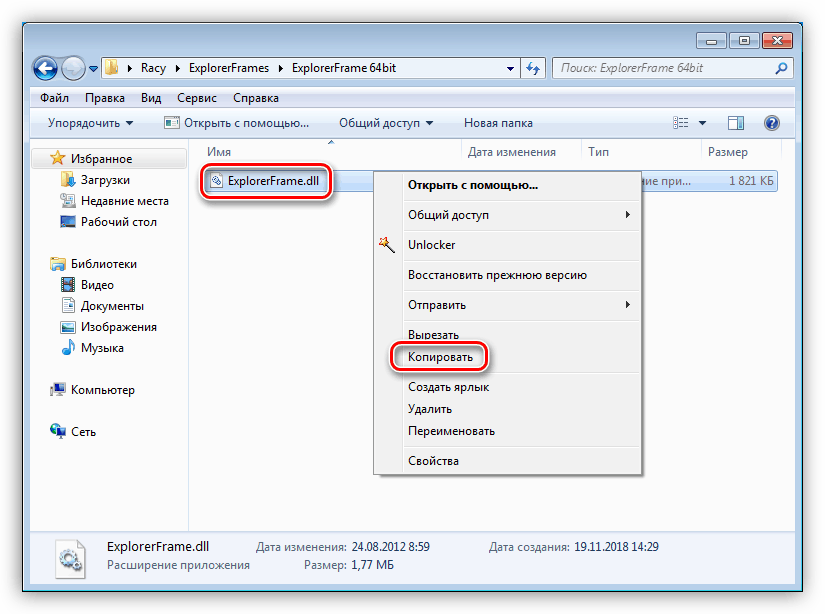The height and width of the screenshot is (614, 825).
Task: Open view options dropdown arrow
Action: coord(702,123)
